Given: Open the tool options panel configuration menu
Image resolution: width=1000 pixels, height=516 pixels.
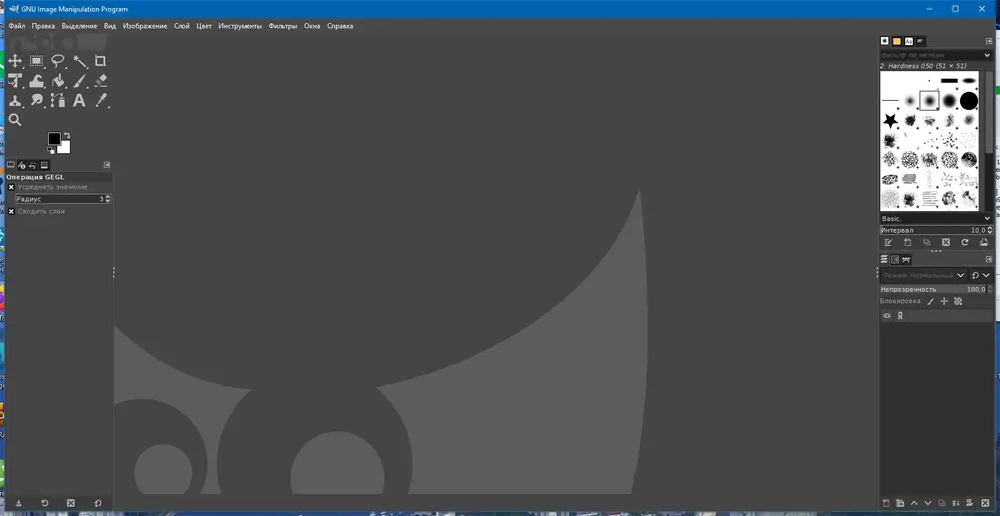Looking at the screenshot, I should [107, 165].
